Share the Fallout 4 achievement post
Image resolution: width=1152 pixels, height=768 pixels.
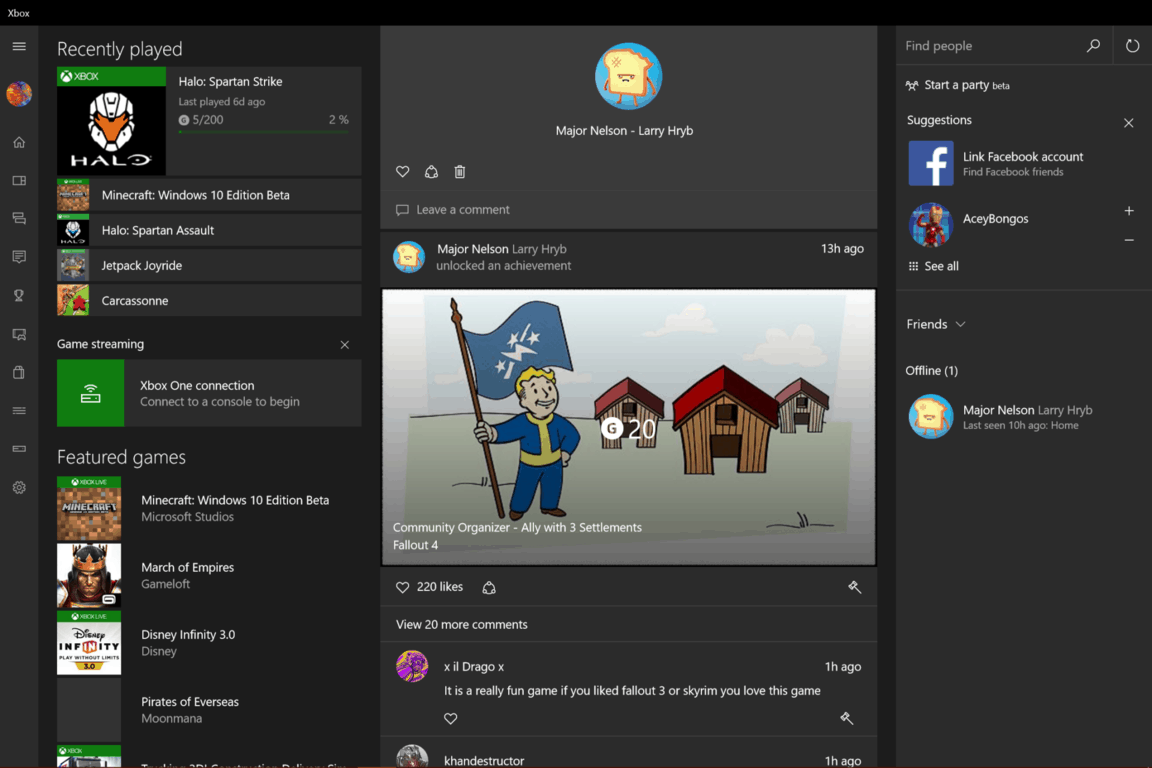[489, 587]
